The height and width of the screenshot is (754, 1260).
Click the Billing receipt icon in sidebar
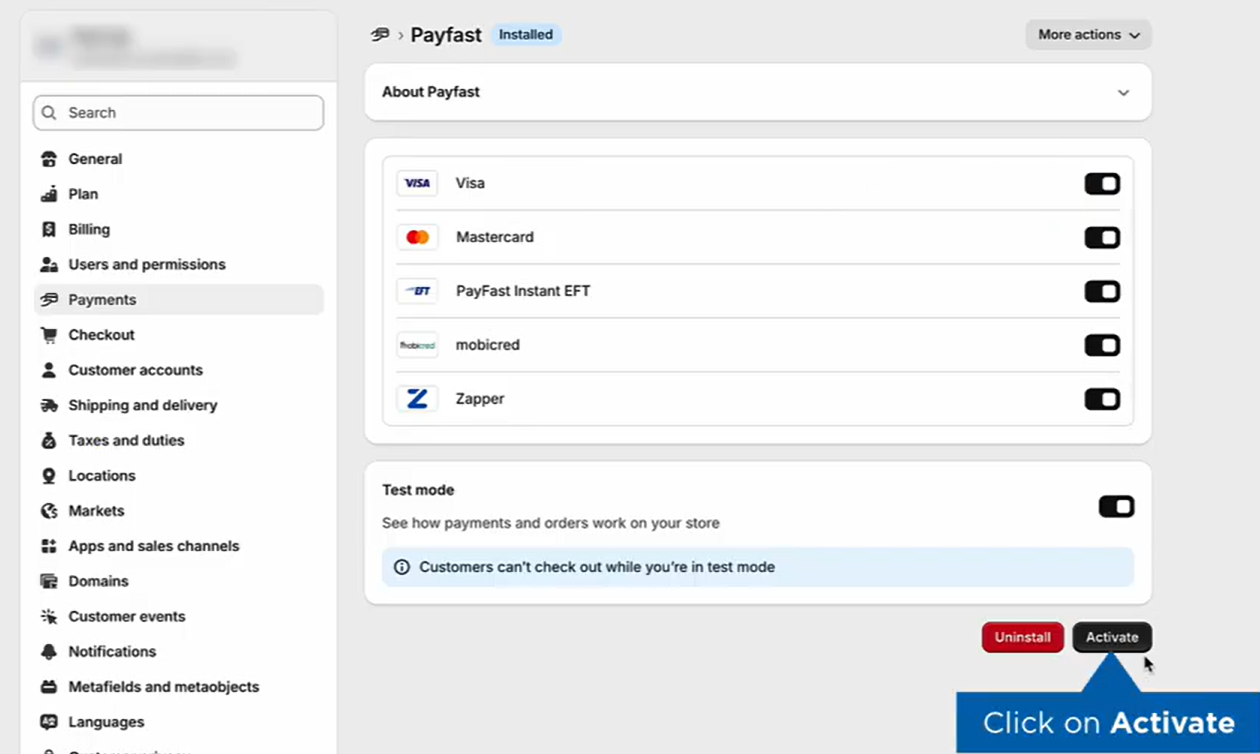click(49, 229)
